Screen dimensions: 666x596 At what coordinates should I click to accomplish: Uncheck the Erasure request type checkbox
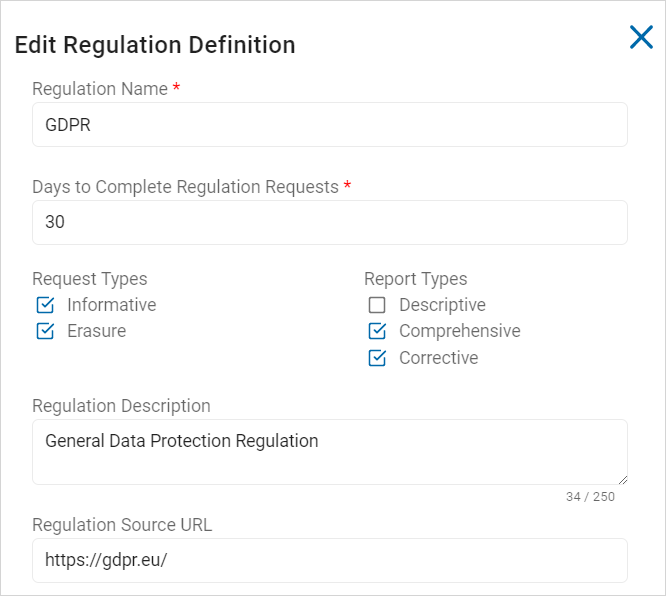point(45,331)
